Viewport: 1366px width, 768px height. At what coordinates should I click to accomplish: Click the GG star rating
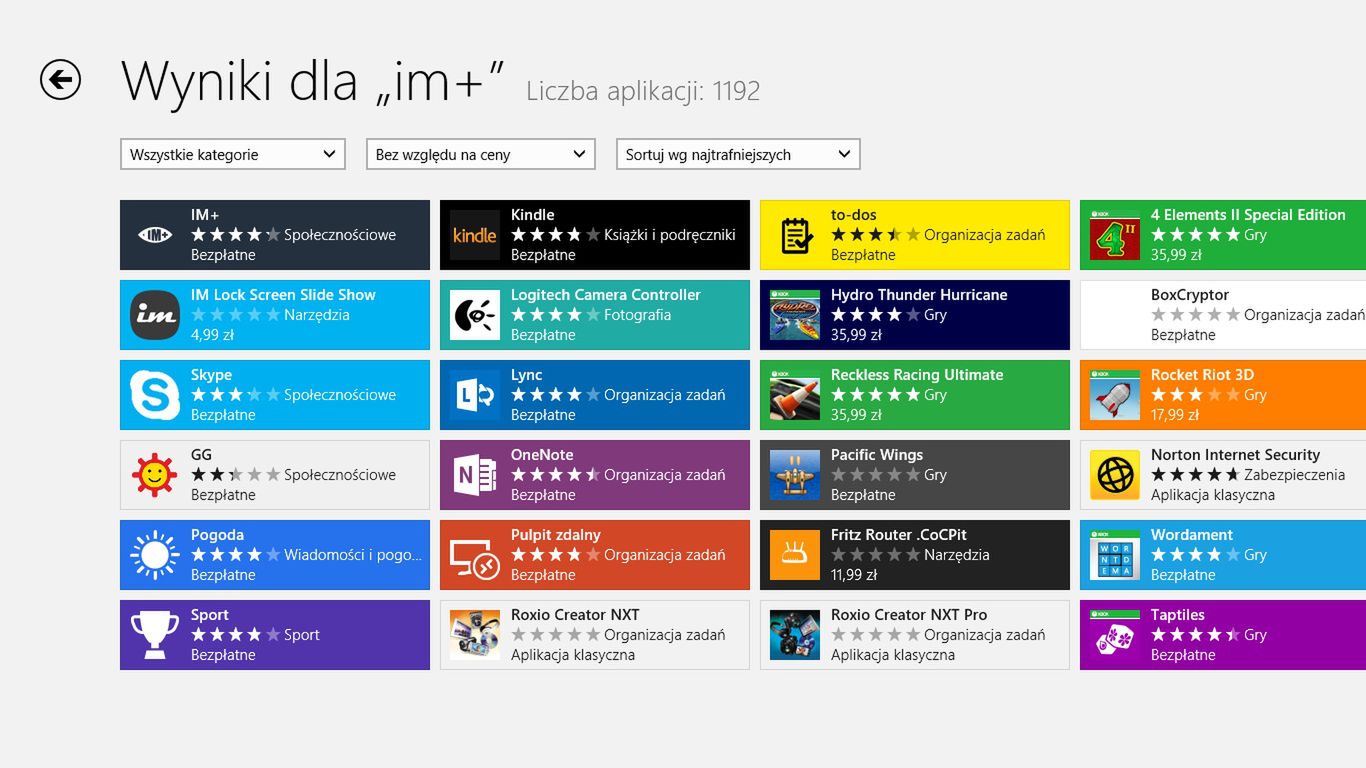[x=236, y=475]
